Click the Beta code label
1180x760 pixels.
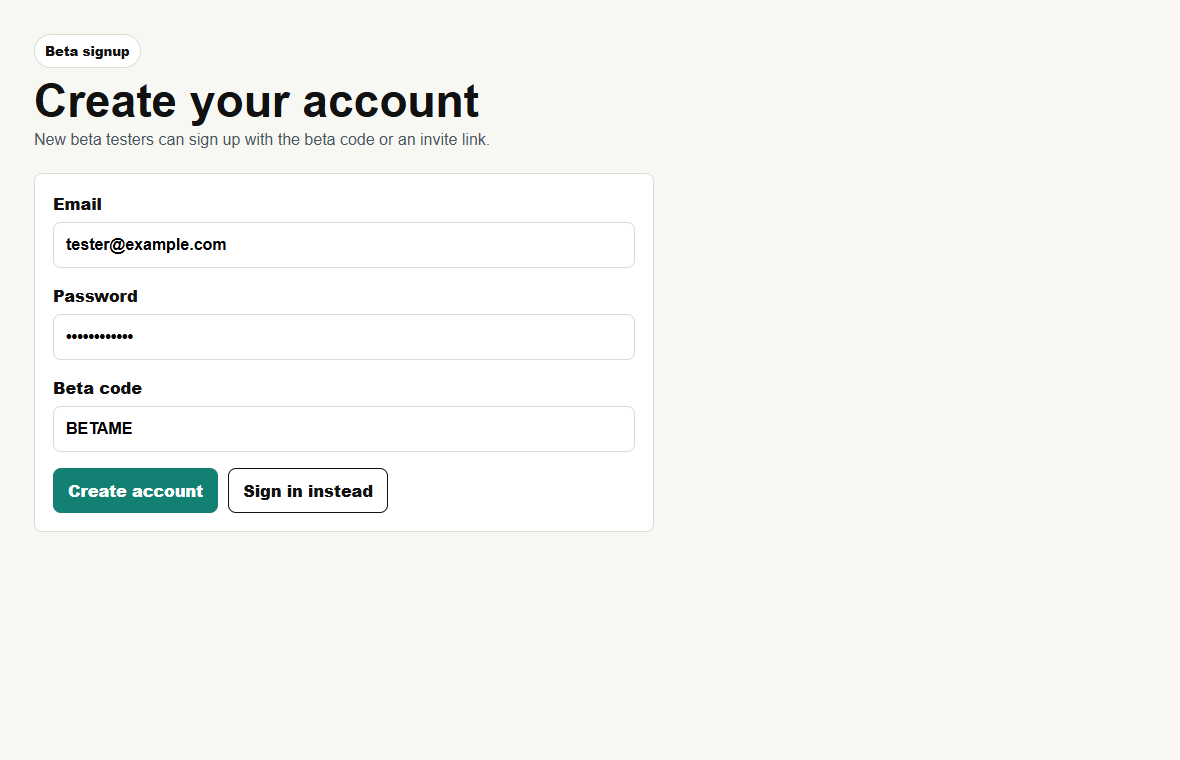(x=98, y=388)
